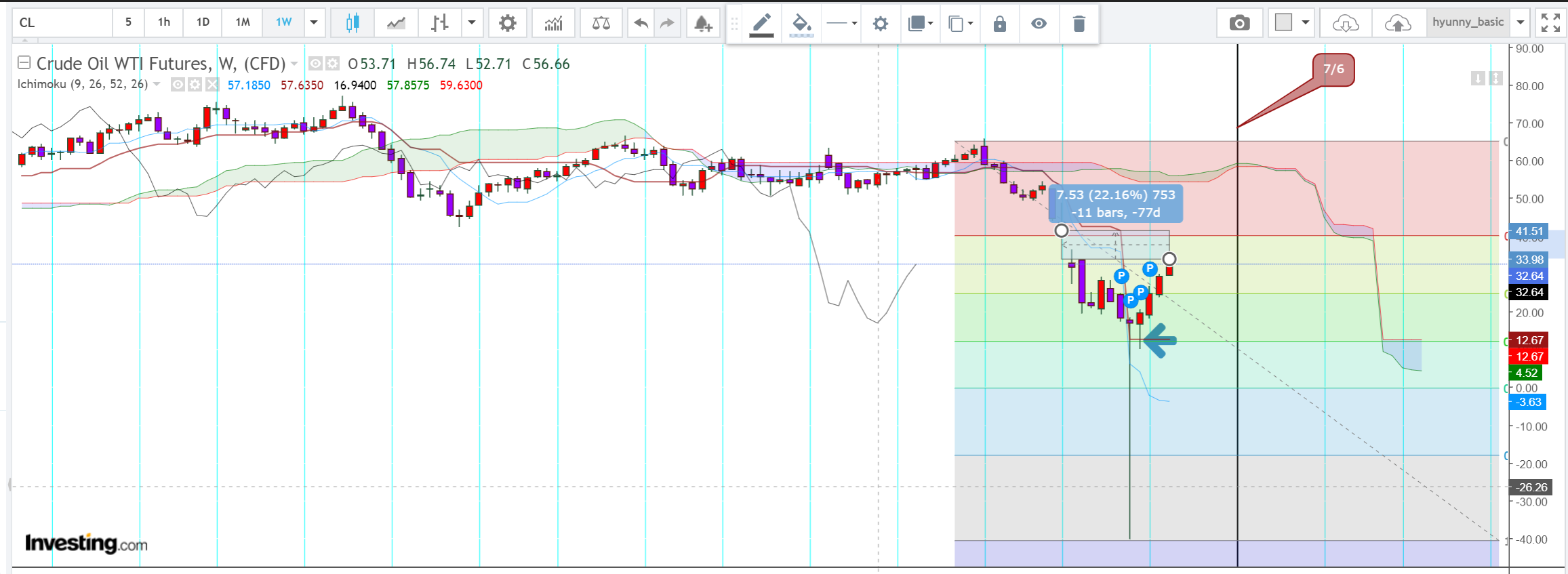The height and width of the screenshot is (574, 1568).
Task: Open fill background paint bucket tool
Action: (x=801, y=24)
